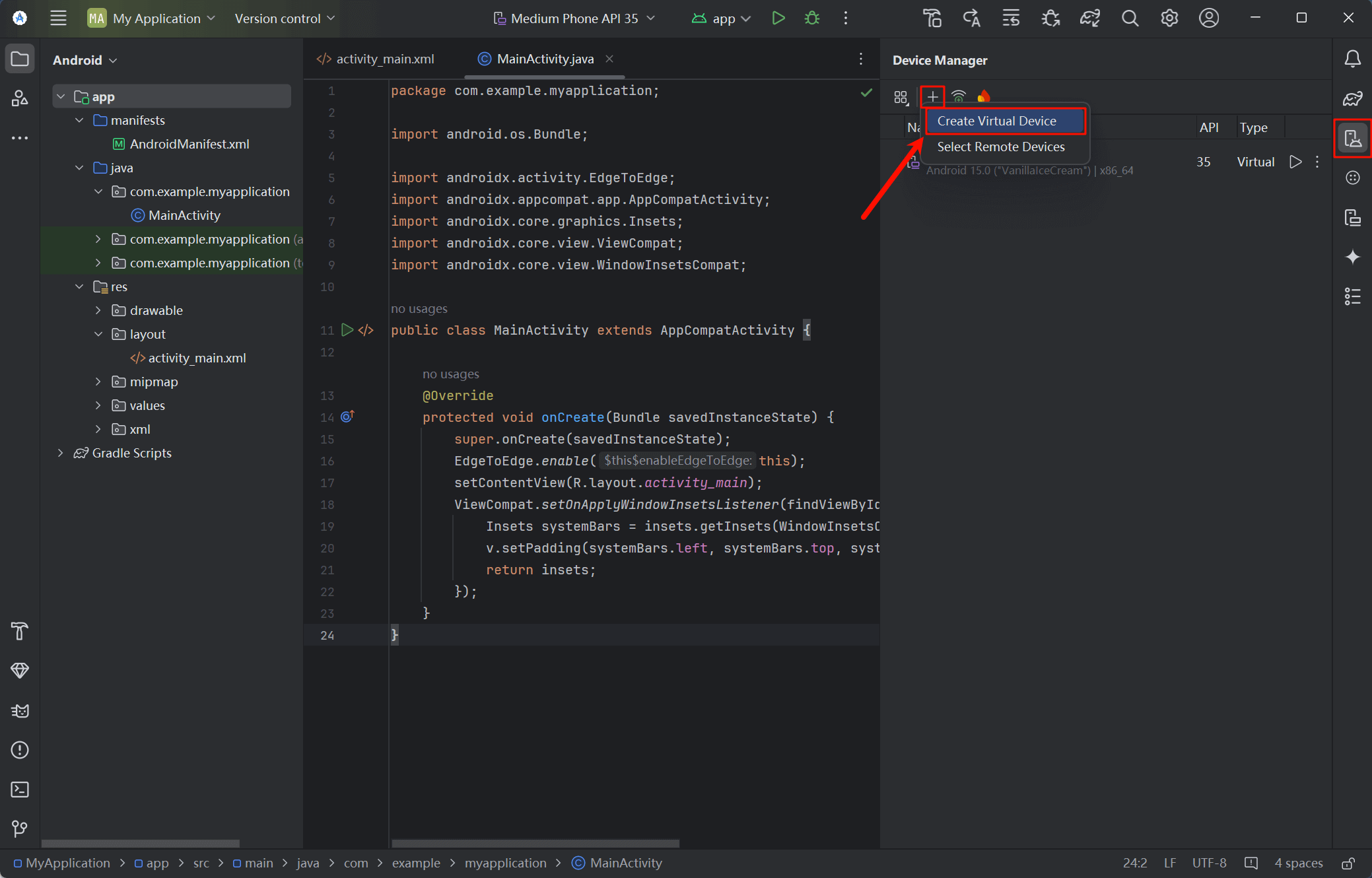Viewport: 1372px width, 878px height.
Task: Close the MainActivity.java tab
Action: click(609, 59)
